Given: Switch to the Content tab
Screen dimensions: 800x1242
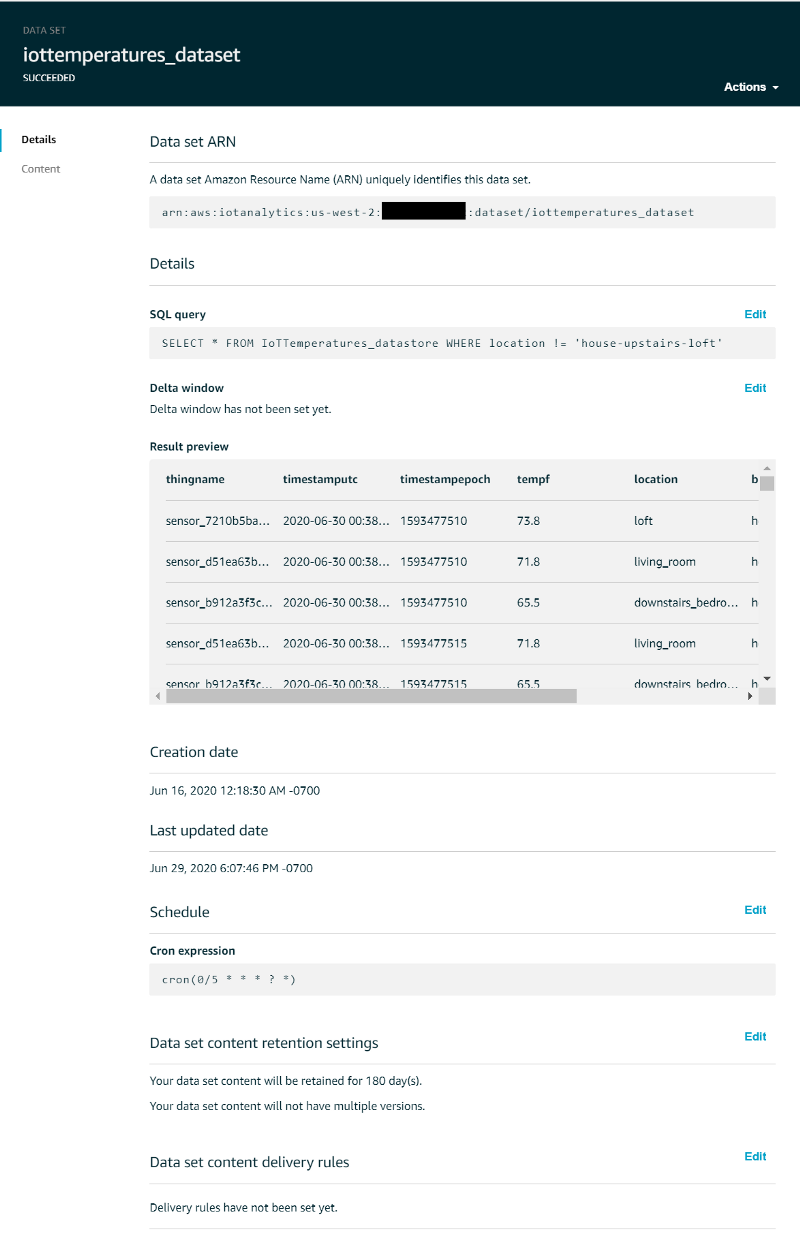Looking at the screenshot, I should pos(41,169).
